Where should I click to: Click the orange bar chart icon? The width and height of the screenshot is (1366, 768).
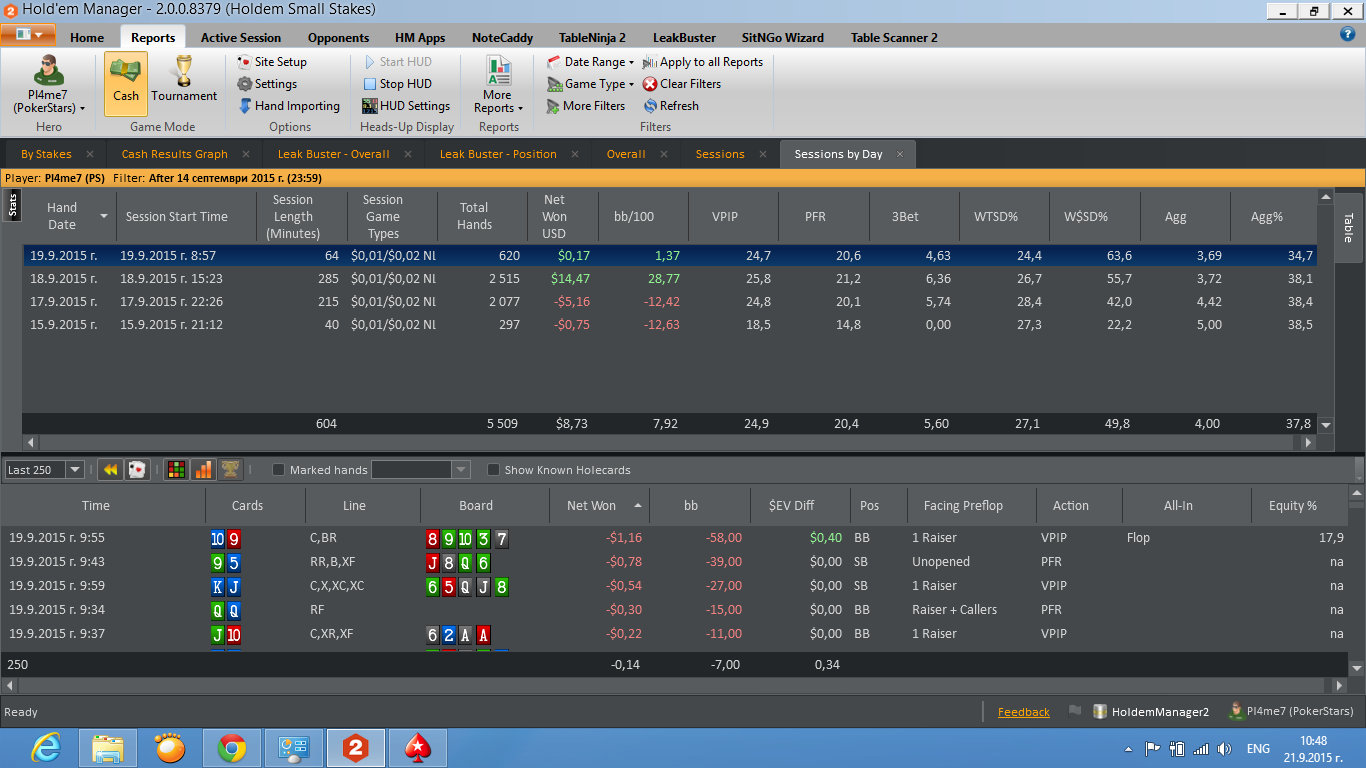pyautogui.click(x=203, y=470)
